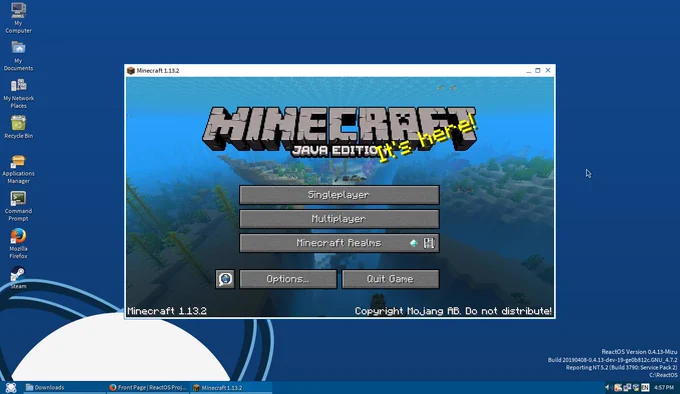Image resolution: width=680 pixels, height=394 pixels.
Task: Start a Singleplayer game
Action: 339,195
